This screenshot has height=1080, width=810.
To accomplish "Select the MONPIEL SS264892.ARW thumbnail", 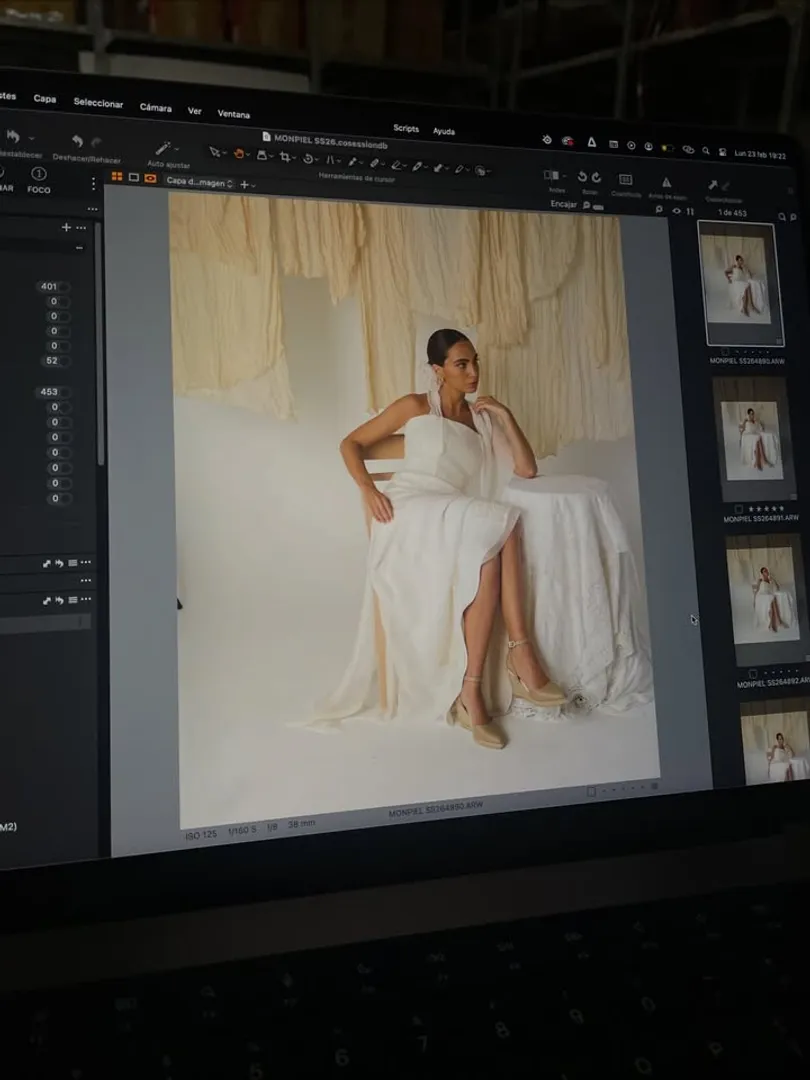I will 767,599.
